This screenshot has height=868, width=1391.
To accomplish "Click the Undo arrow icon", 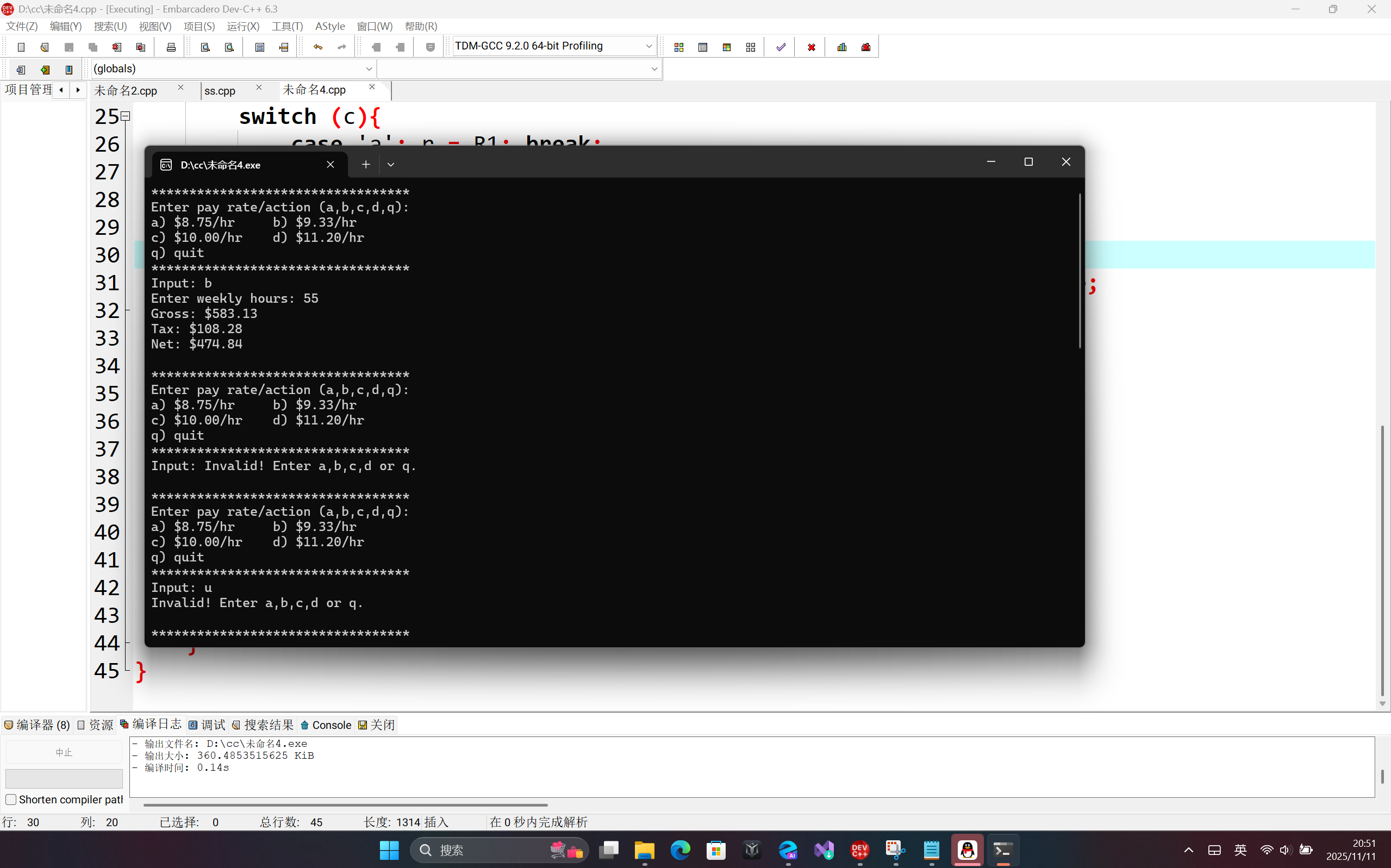I will [317, 47].
